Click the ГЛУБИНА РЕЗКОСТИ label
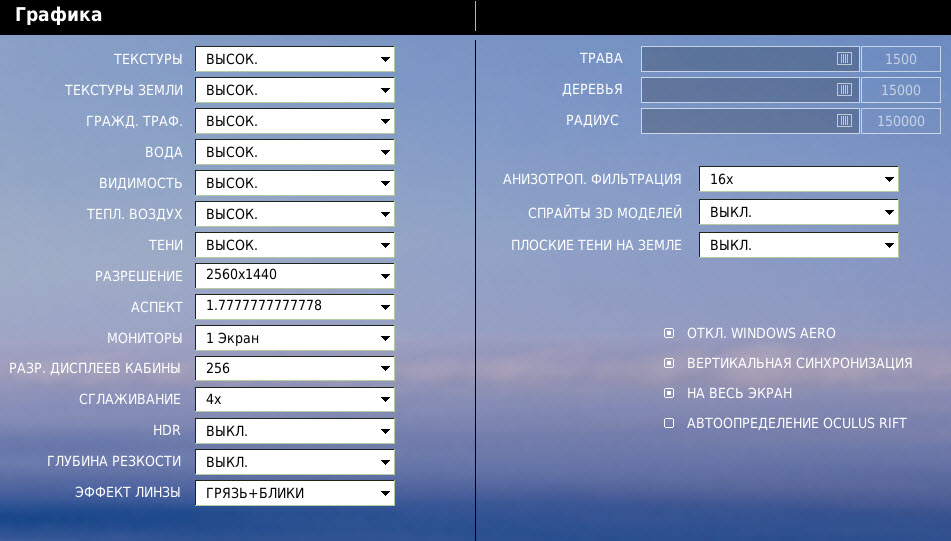This screenshot has height=541, width=951. pos(114,461)
